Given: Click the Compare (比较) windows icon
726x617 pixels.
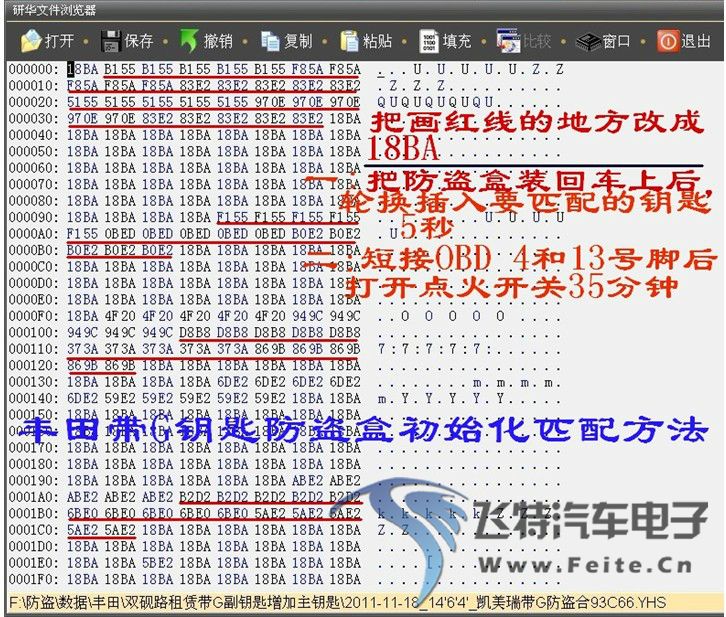Looking at the screenshot, I should [x=508, y=41].
